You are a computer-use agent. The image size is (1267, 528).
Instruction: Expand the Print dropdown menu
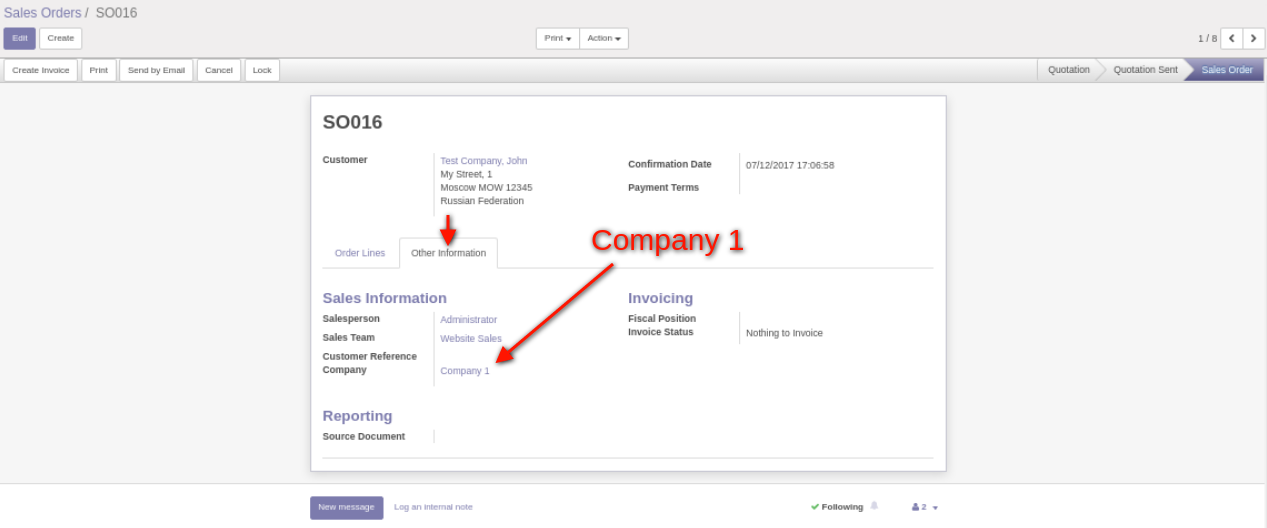point(557,38)
